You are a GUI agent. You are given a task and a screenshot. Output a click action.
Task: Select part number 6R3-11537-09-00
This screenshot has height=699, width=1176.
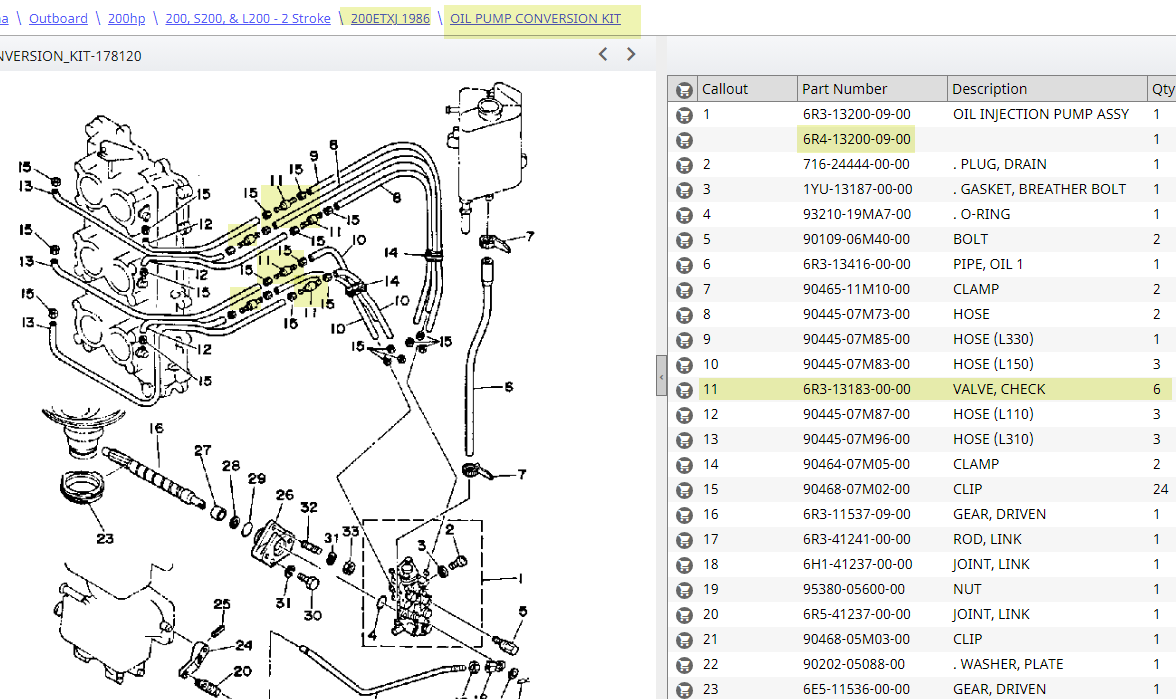[x=856, y=514]
